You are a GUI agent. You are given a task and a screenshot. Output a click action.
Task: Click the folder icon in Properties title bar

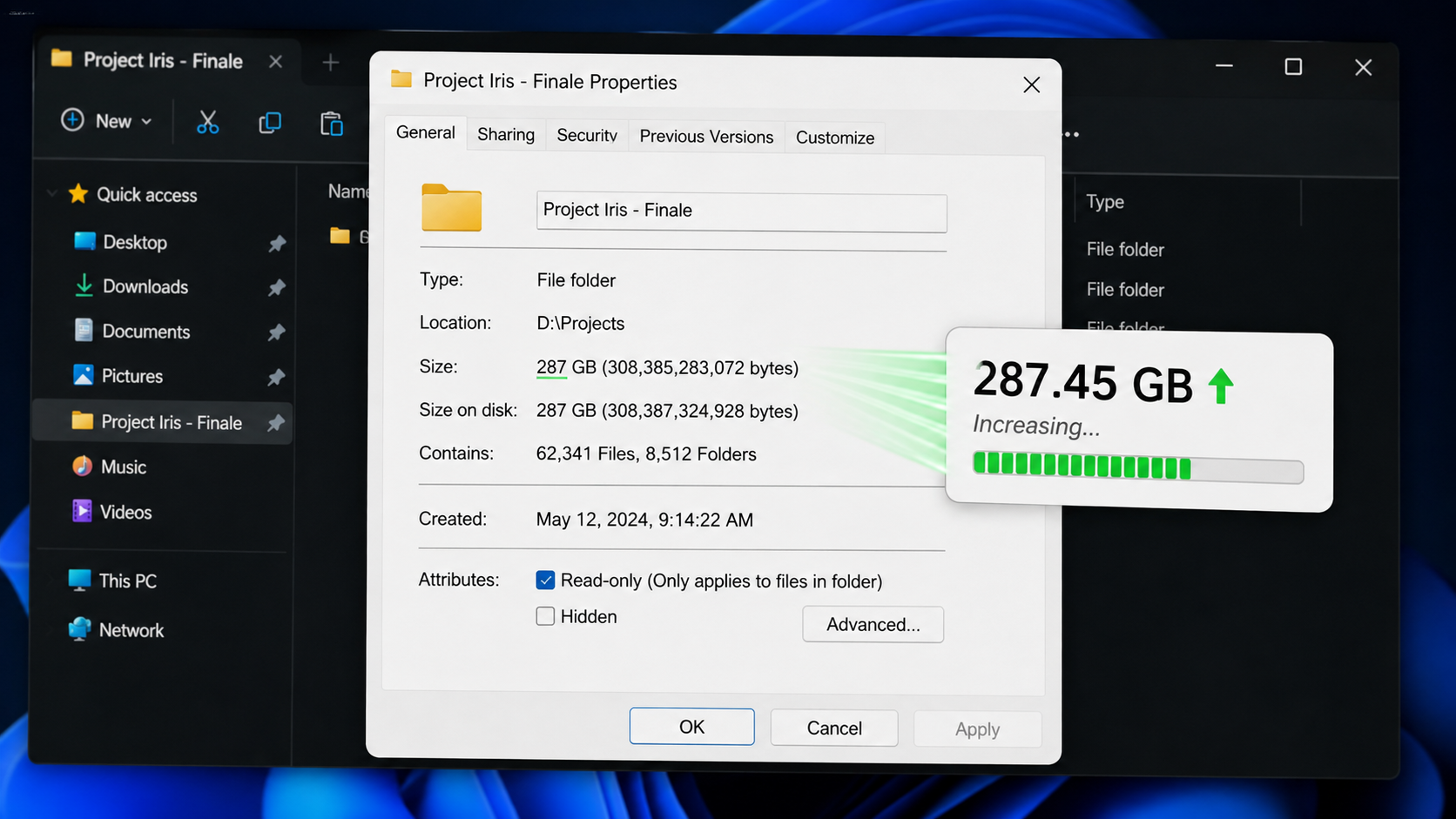tap(401, 79)
